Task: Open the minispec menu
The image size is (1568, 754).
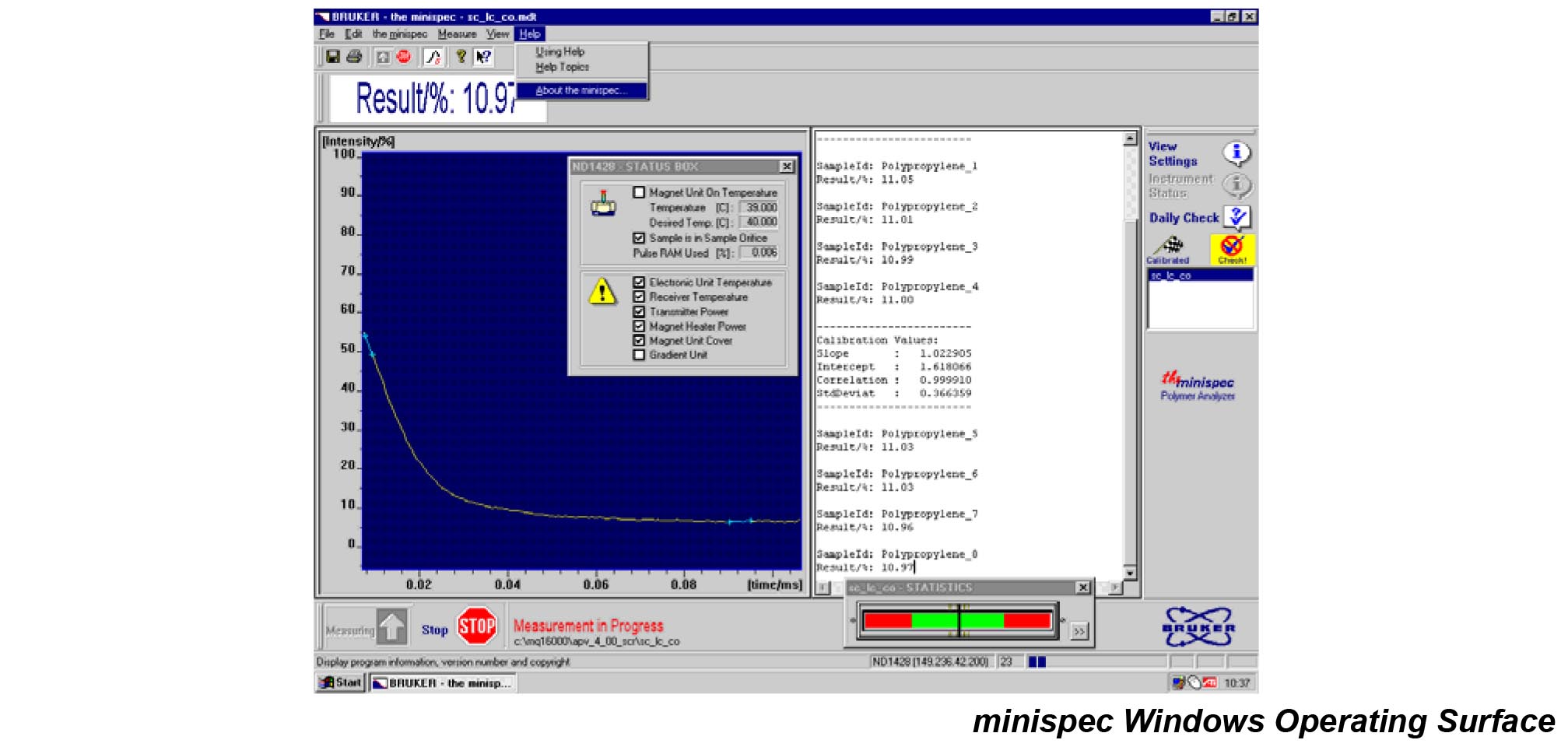Action: coord(399,34)
